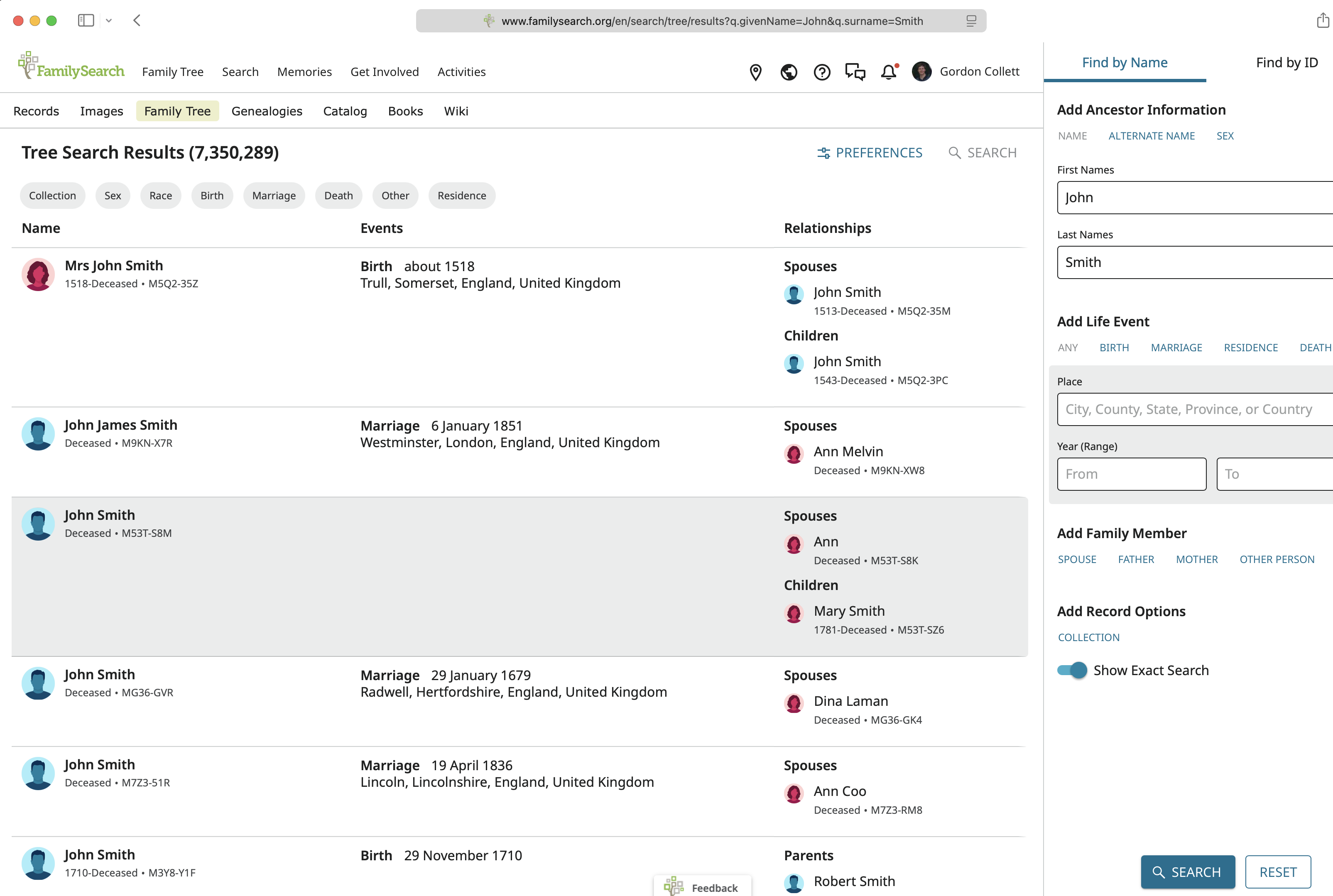Add a SPOUSE family member
This screenshot has height=896, width=1333.
pyautogui.click(x=1077, y=559)
